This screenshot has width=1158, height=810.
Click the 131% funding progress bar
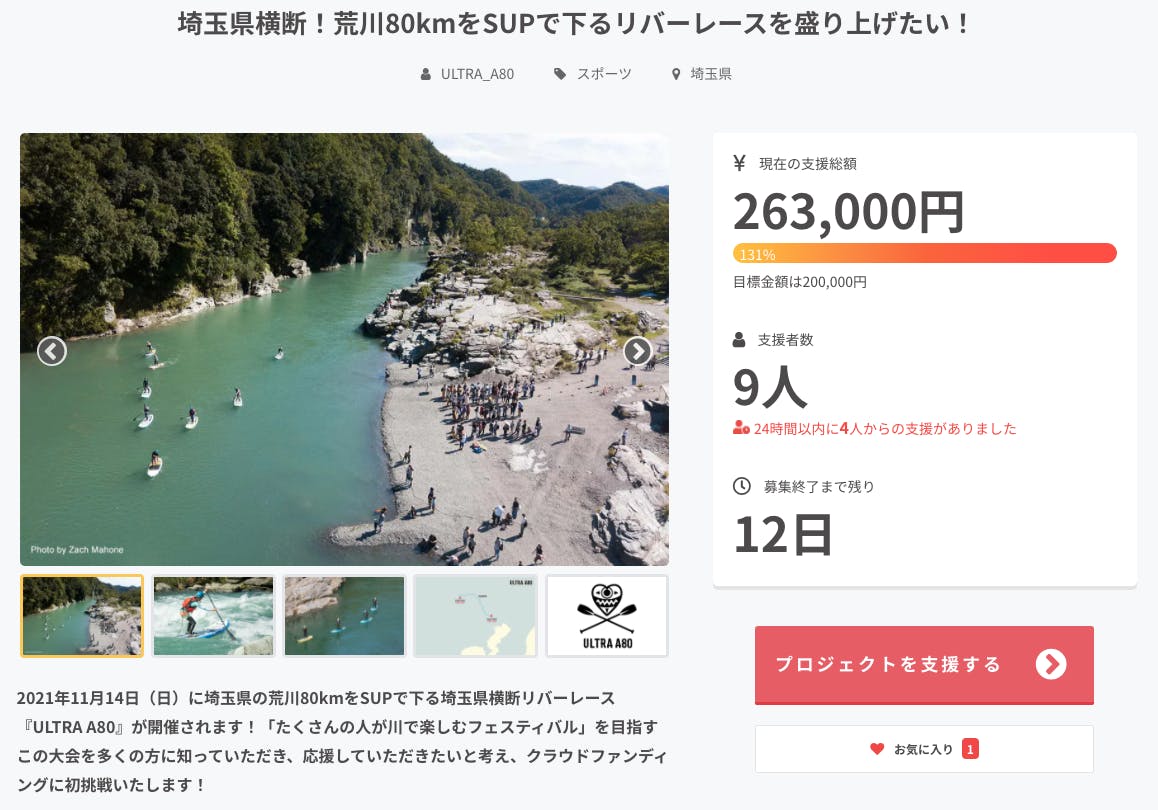pyautogui.click(x=924, y=253)
